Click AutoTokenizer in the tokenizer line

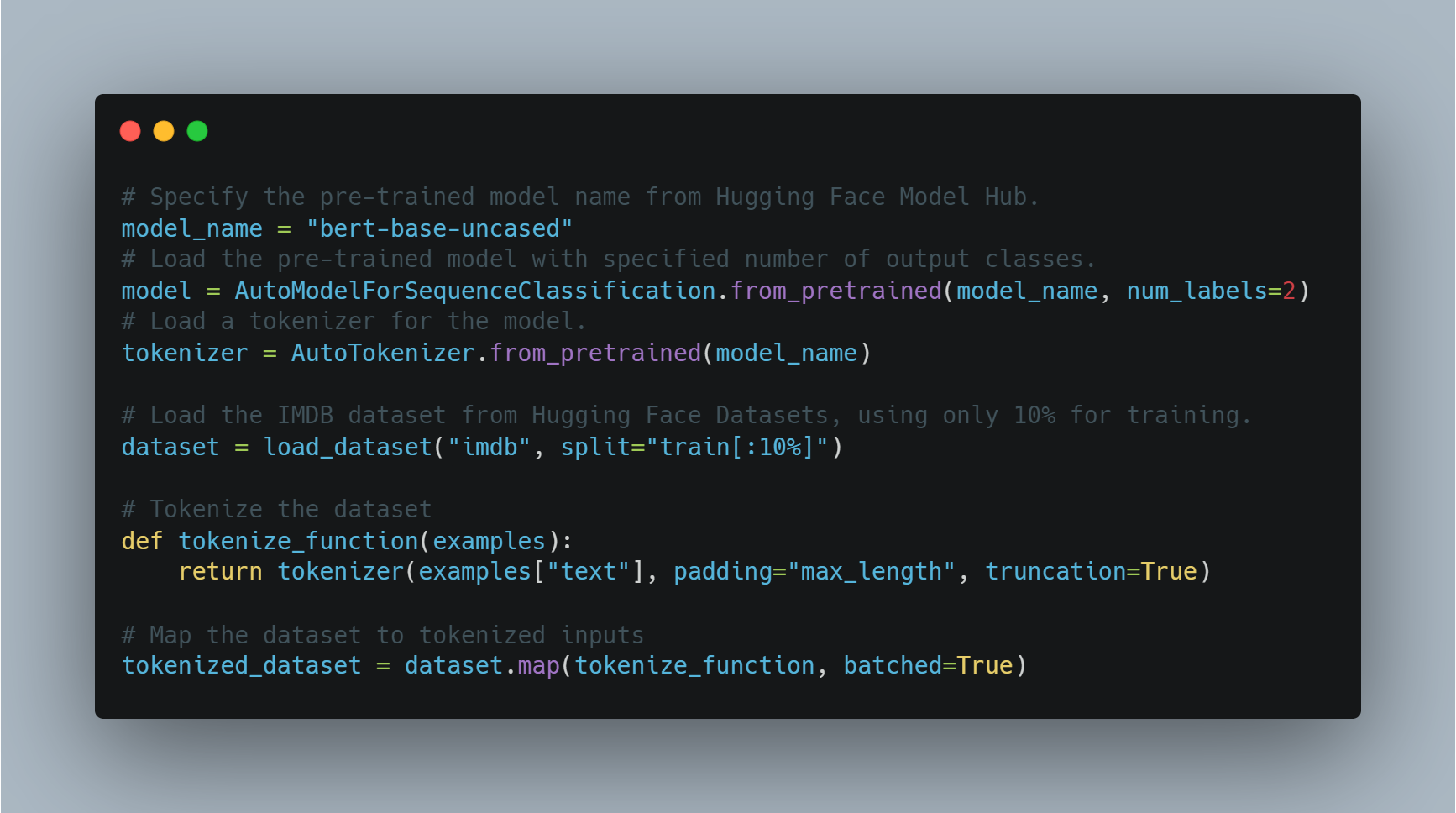point(383,353)
